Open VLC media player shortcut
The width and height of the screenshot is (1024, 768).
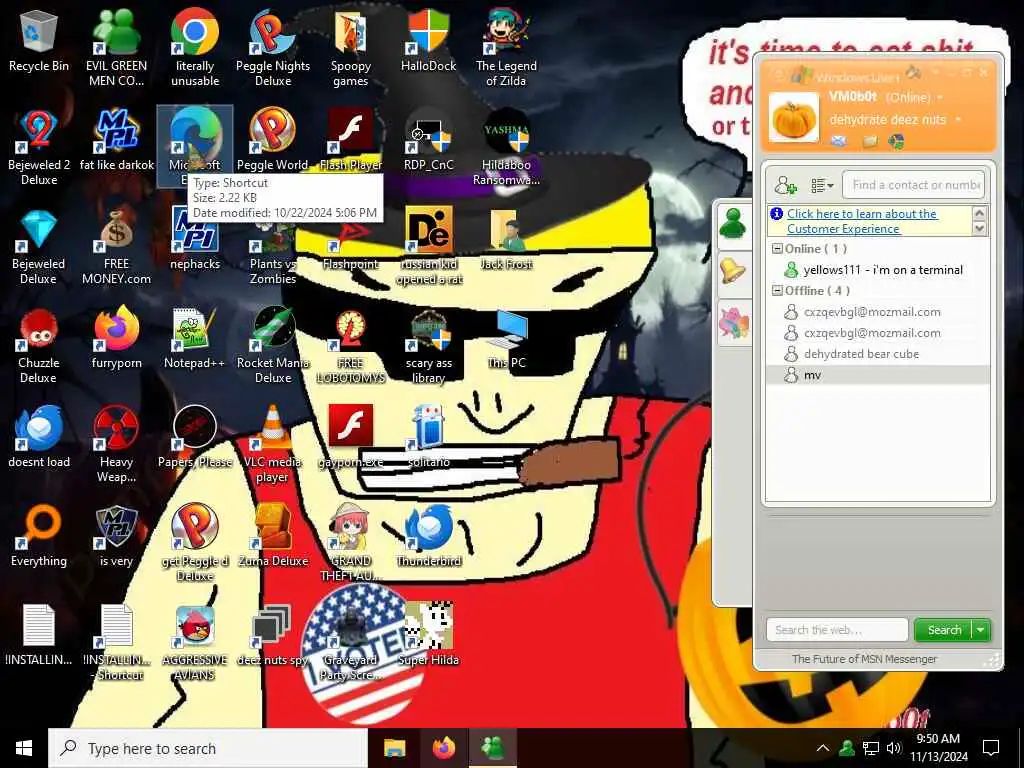(272, 445)
